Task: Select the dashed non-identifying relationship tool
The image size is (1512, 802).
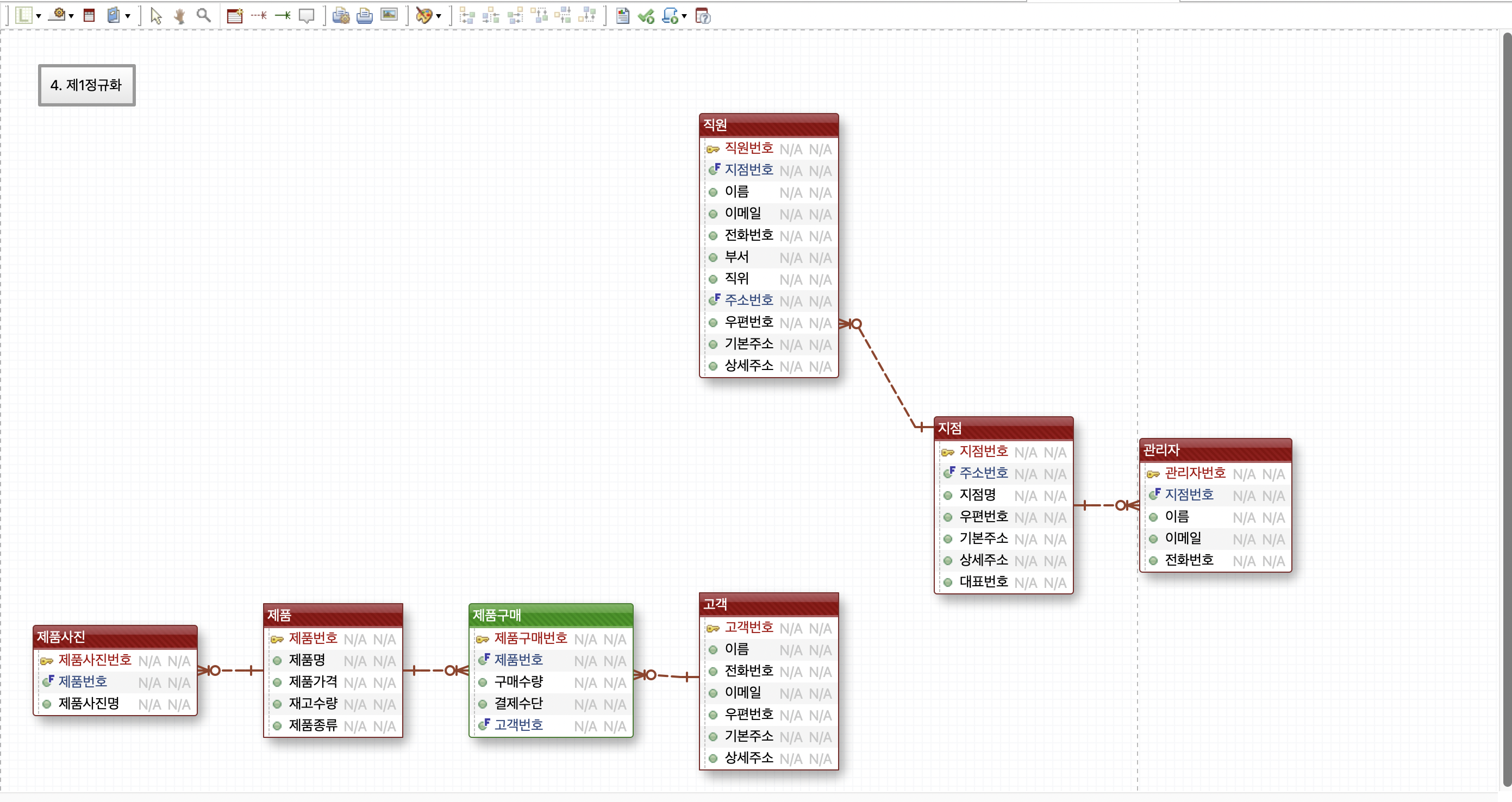Action: [259, 15]
